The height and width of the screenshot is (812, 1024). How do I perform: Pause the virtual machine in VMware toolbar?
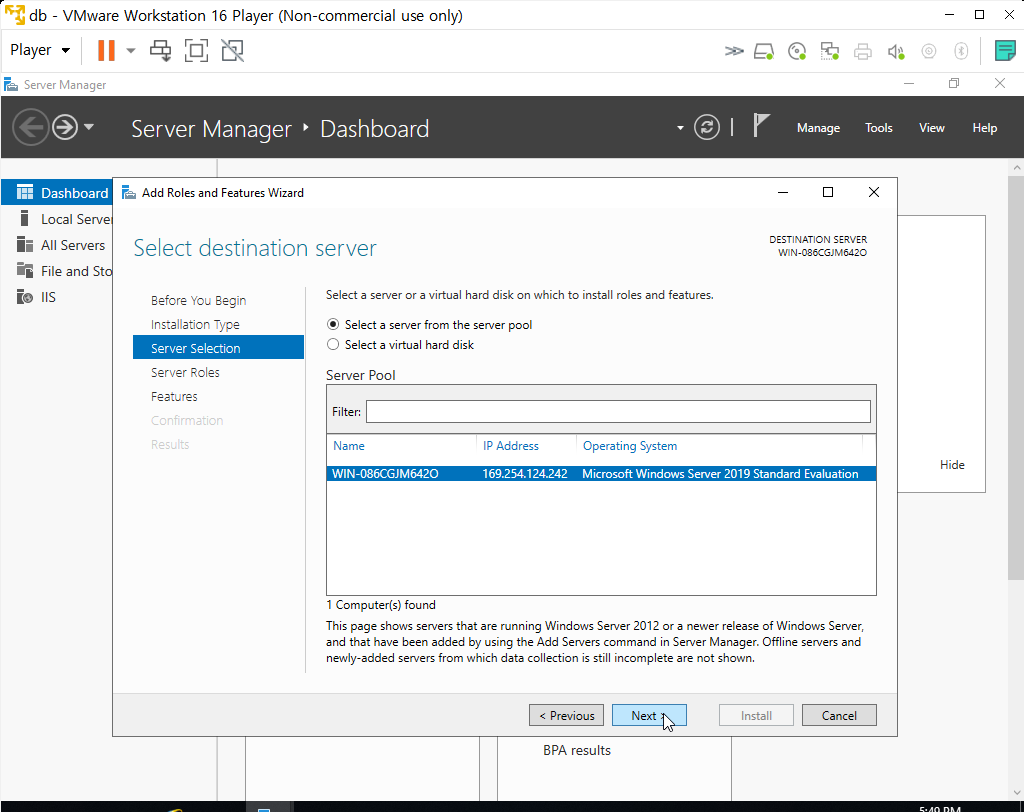click(x=106, y=50)
